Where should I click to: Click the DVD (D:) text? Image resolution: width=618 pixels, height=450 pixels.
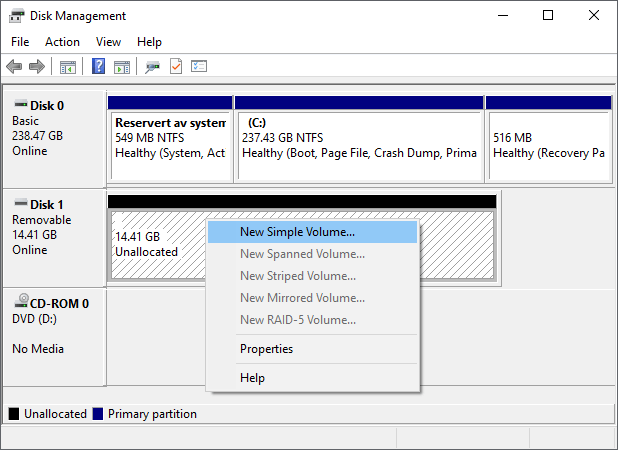click(34, 319)
